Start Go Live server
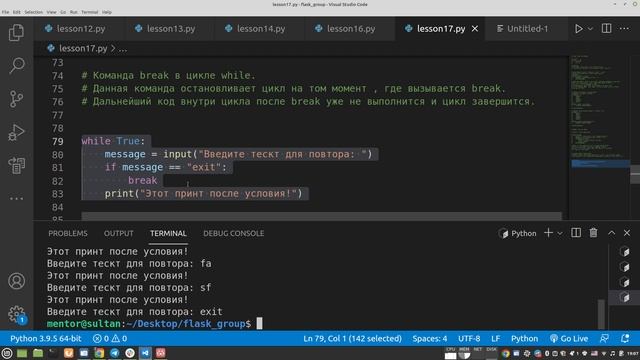This screenshot has width=640, height=360. coord(569,338)
